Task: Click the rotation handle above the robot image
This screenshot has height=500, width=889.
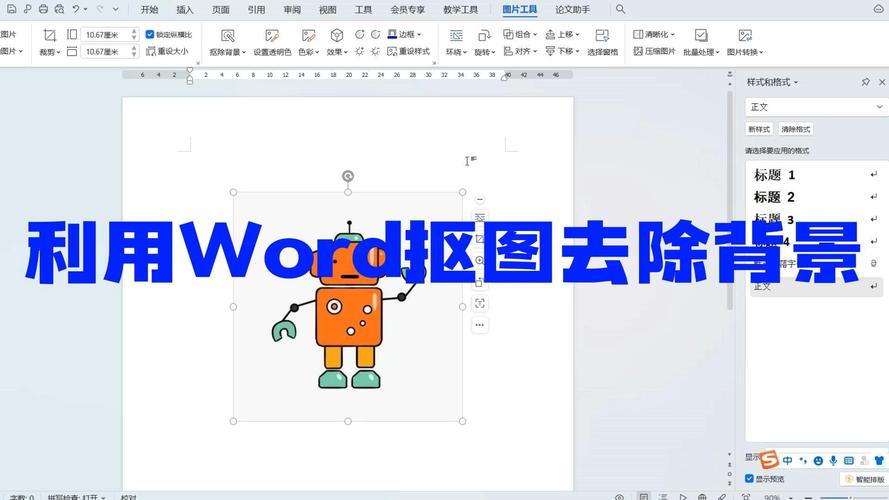Action: point(348,176)
